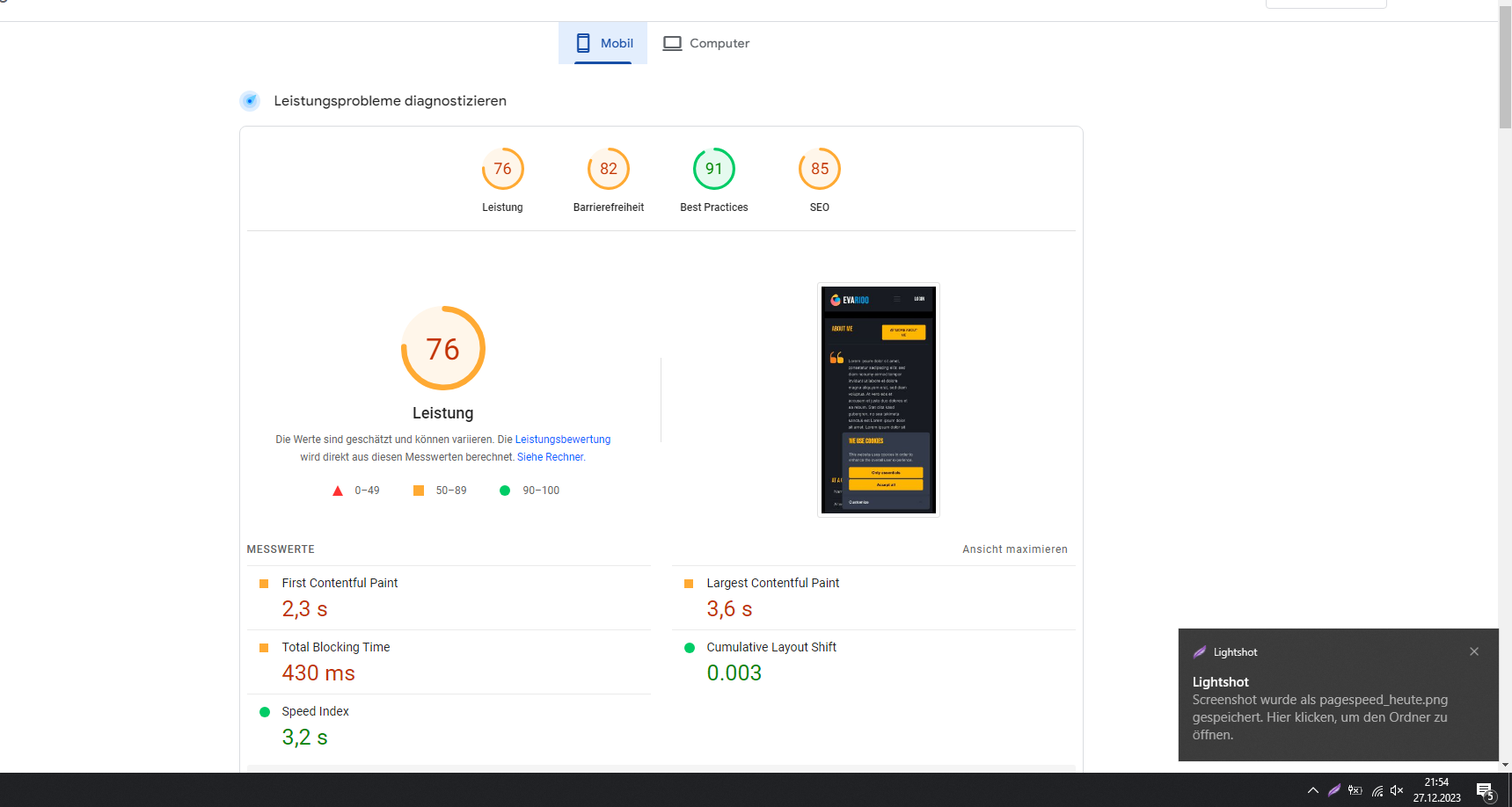Click the Lightshot notification to open folder

coord(1319,709)
